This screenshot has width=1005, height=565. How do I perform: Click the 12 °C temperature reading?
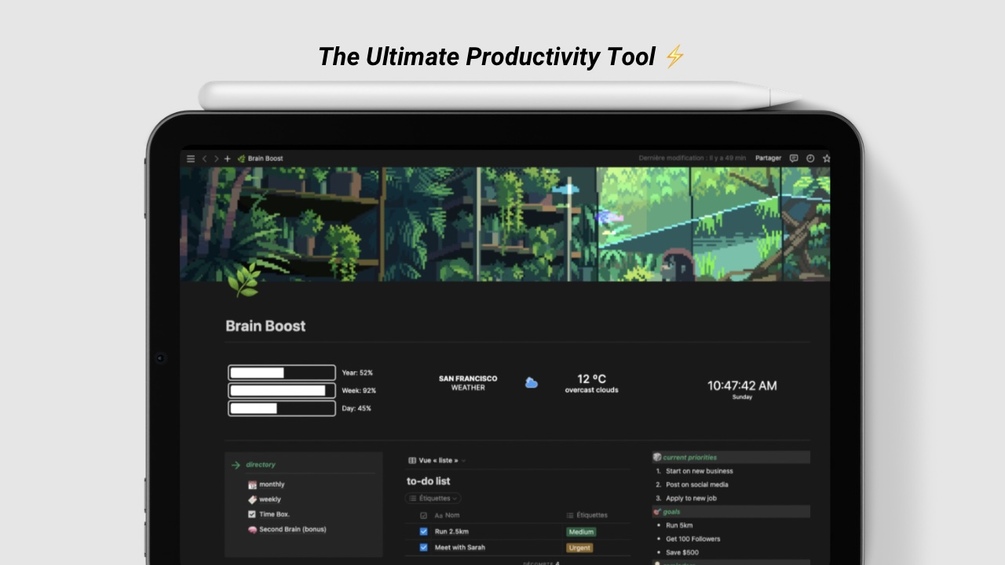tap(592, 379)
